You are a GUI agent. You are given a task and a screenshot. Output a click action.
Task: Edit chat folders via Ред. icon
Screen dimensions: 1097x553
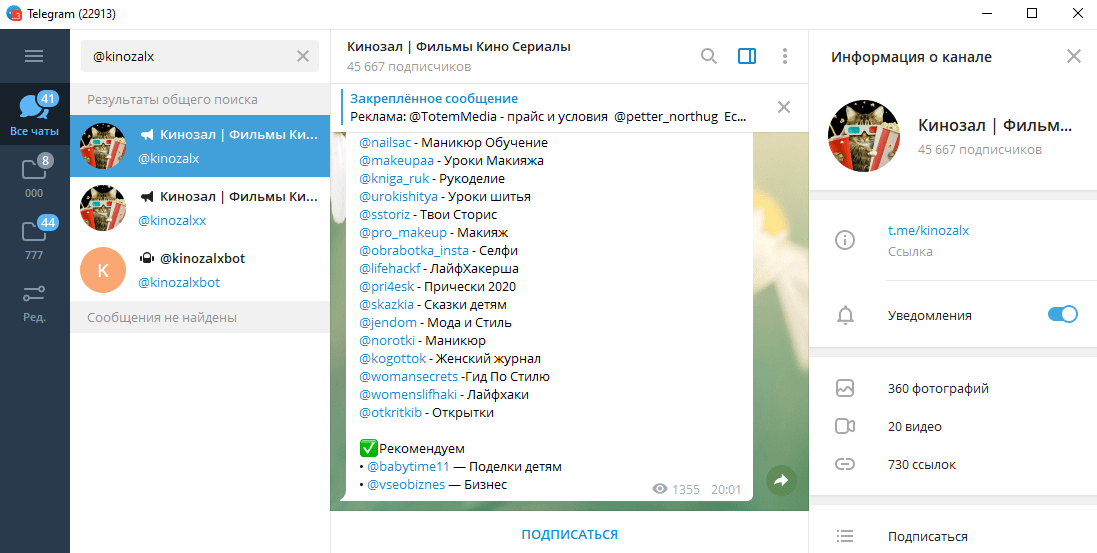34,300
